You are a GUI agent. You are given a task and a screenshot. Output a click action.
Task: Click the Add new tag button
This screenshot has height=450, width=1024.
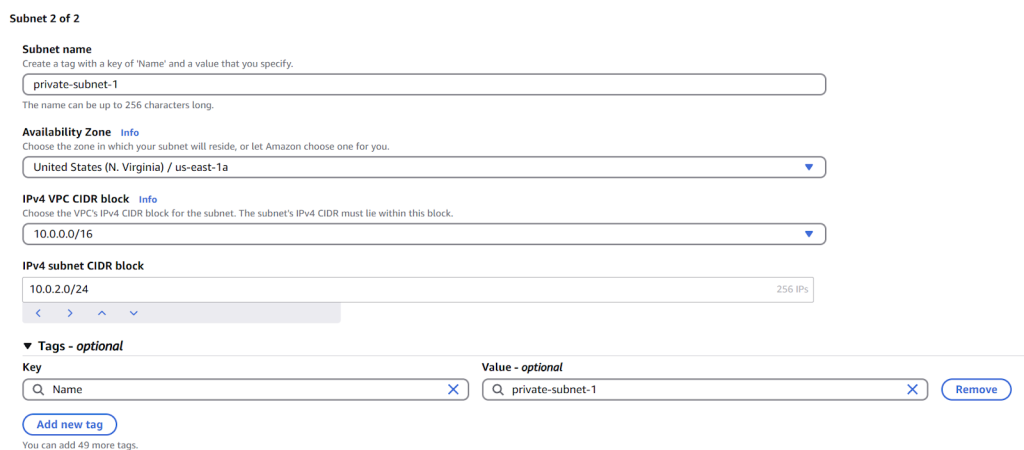click(70, 425)
